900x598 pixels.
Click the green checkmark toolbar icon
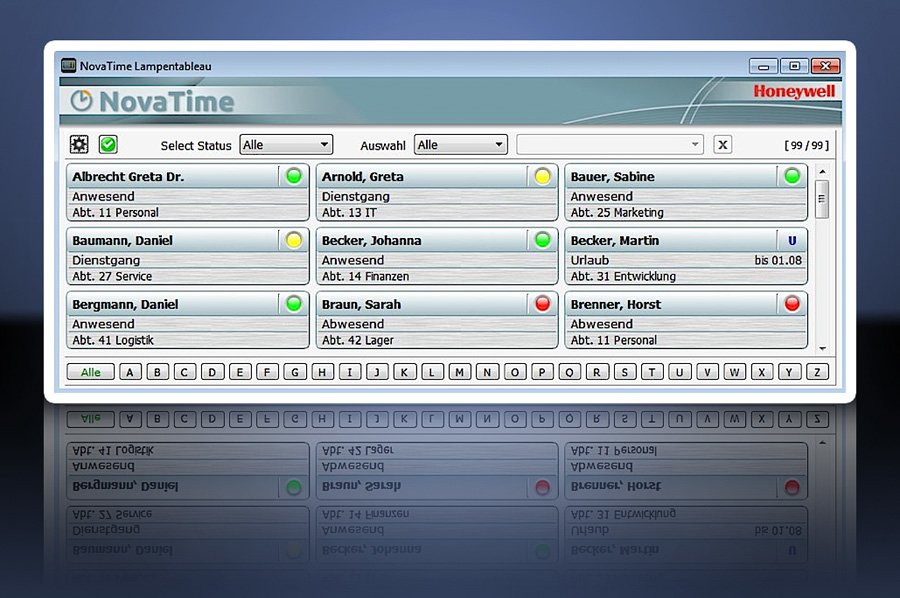(x=108, y=145)
